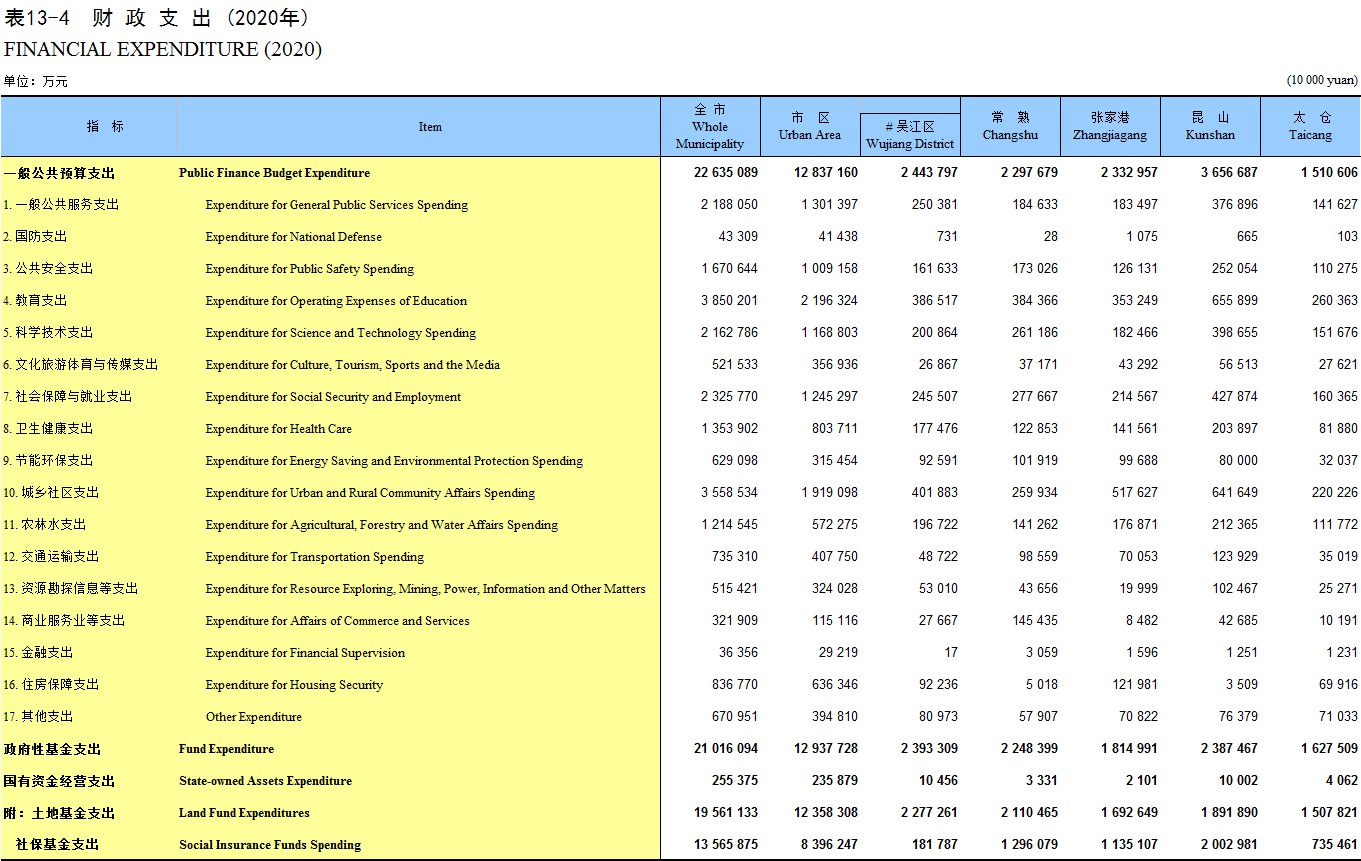Select the Other Expenditure row label
The height and width of the screenshot is (861, 1361).
[253, 717]
